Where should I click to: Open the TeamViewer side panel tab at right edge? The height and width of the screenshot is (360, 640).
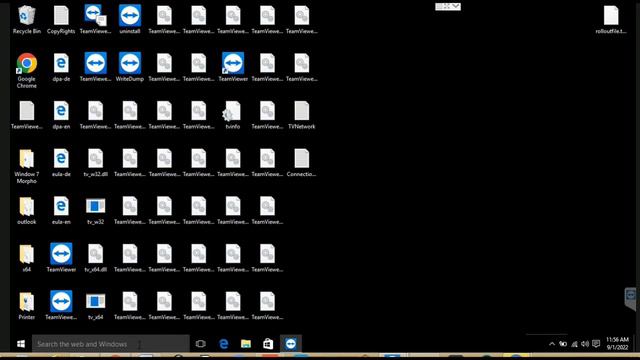[x=631, y=299]
